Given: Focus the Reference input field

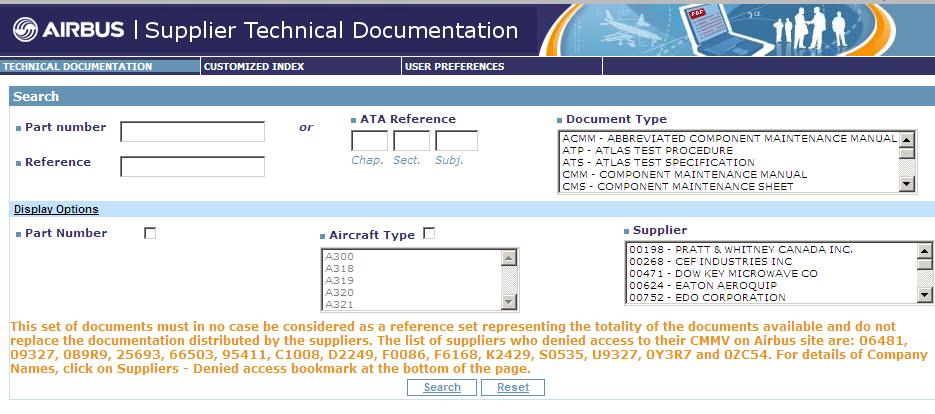Looking at the screenshot, I should point(193,166).
